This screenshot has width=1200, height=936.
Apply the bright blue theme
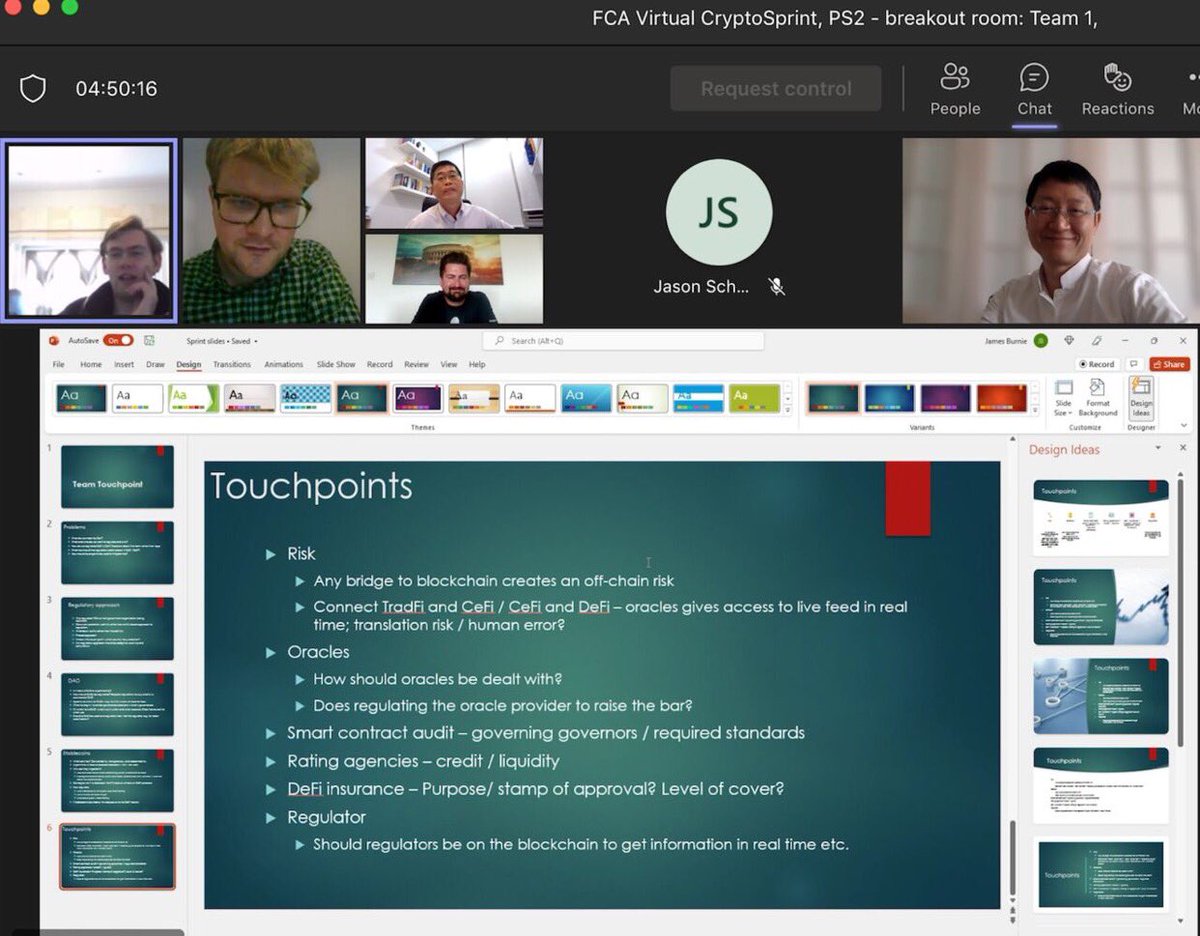point(586,398)
